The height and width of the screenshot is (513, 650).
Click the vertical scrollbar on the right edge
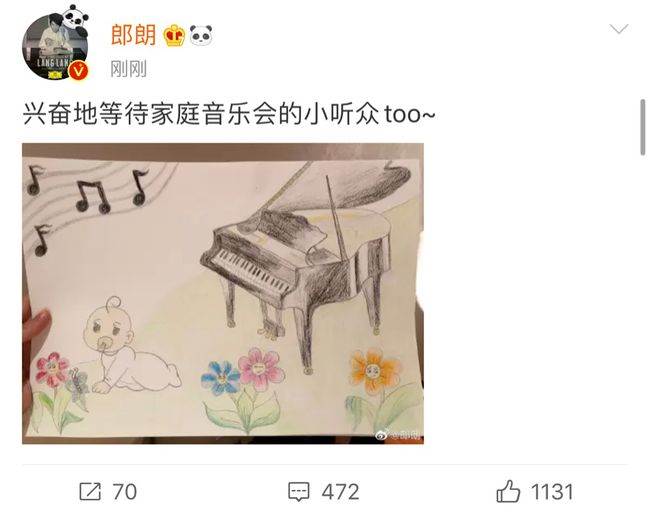coord(643,127)
